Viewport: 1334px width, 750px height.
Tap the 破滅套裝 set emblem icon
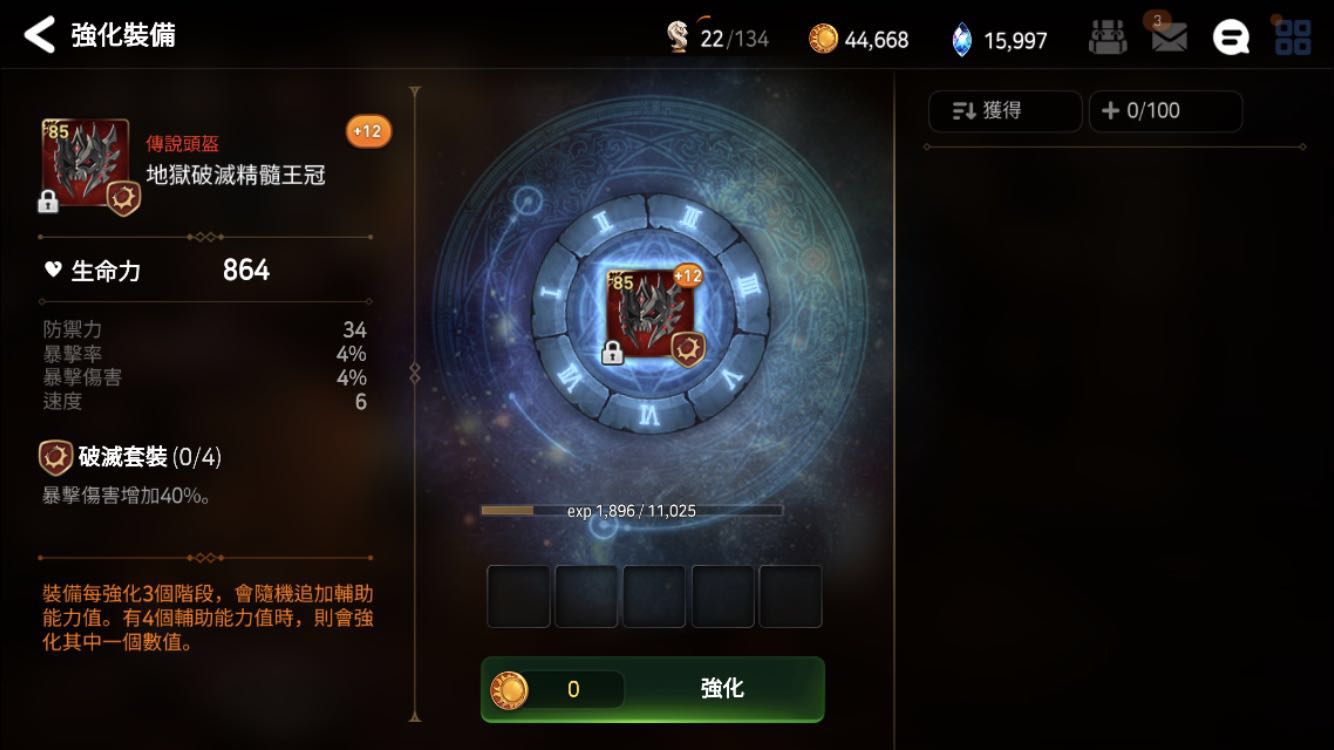click(55, 458)
